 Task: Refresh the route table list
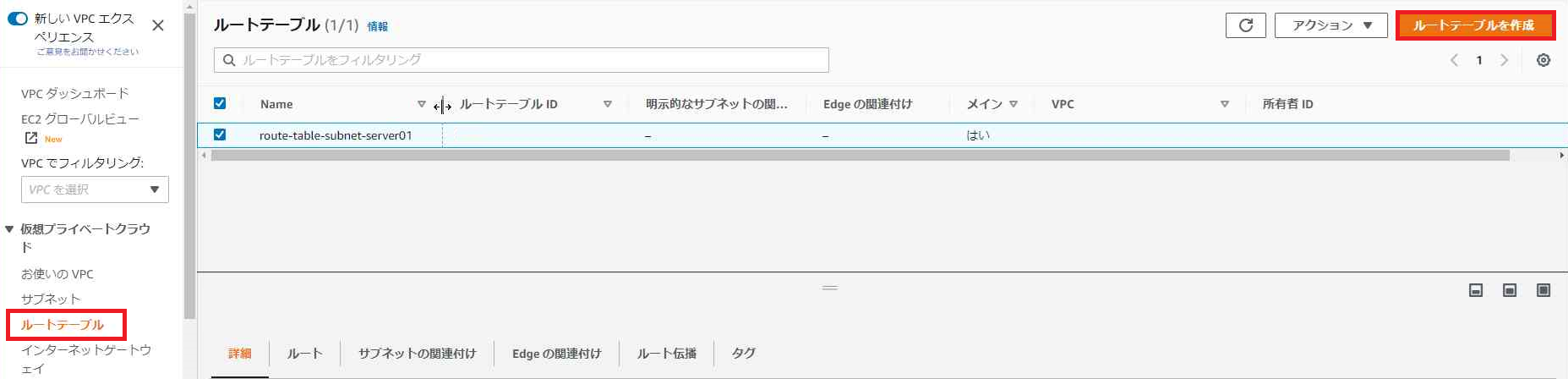coord(1246,25)
